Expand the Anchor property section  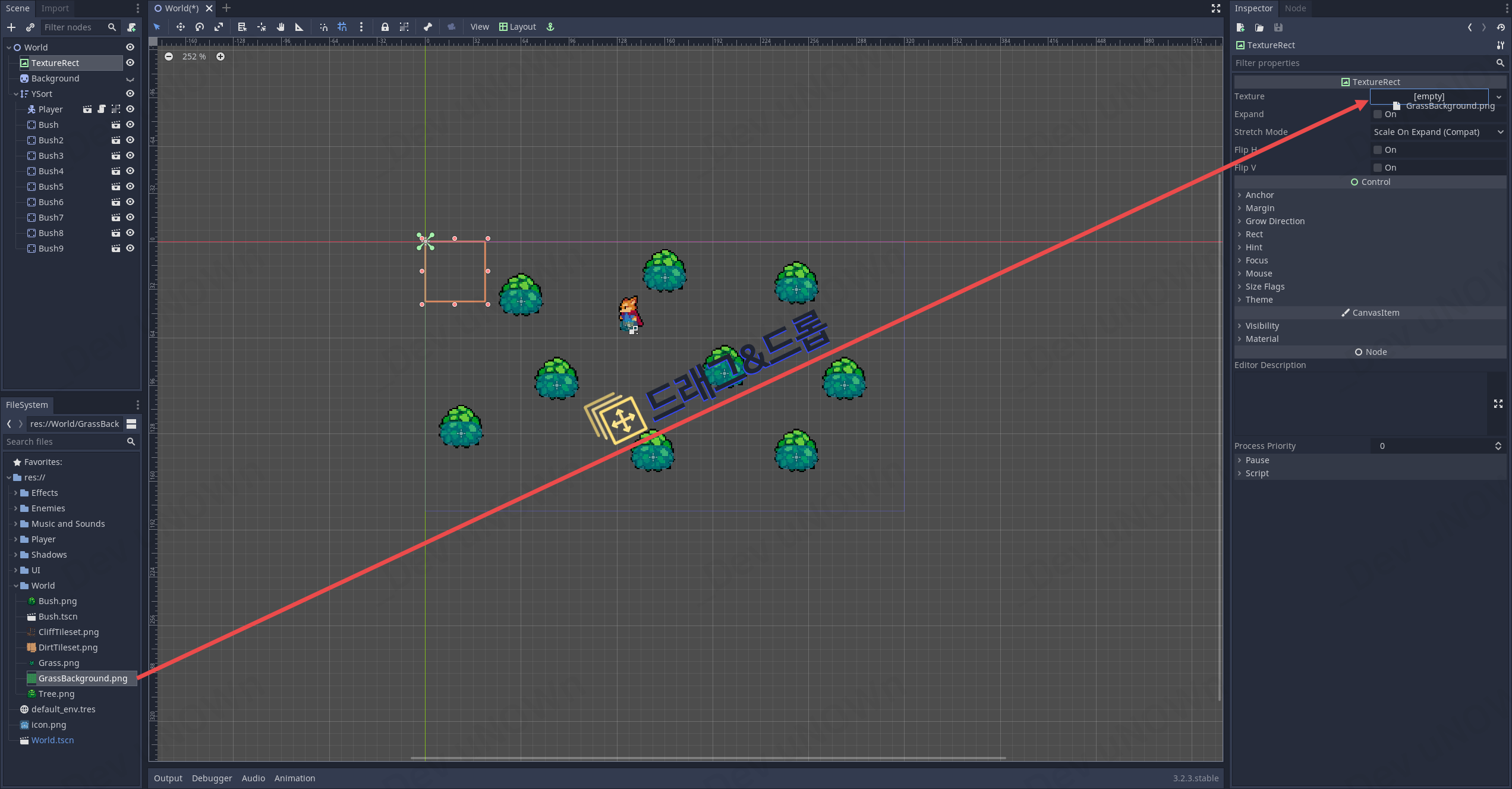[x=1259, y=195]
